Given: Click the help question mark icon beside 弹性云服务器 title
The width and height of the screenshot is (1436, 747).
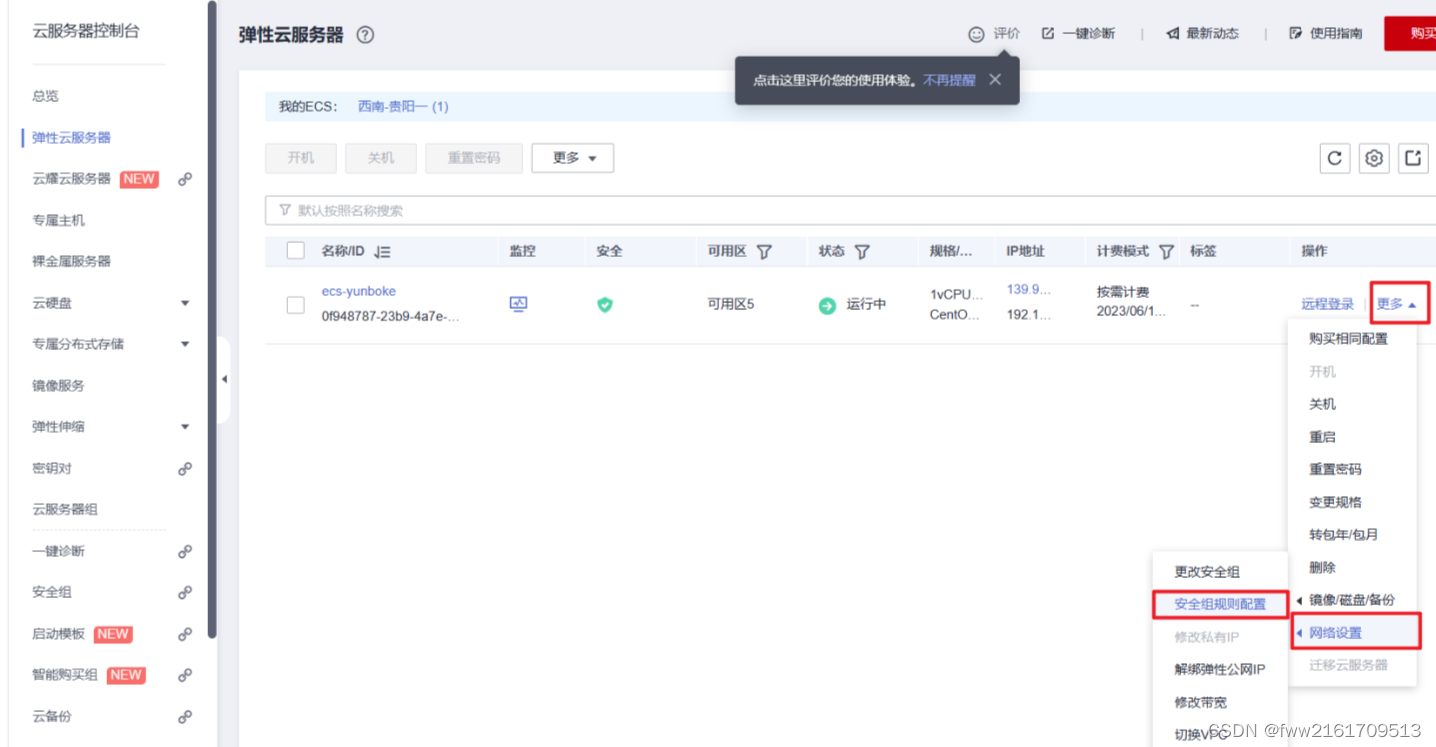Looking at the screenshot, I should tap(365, 35).
